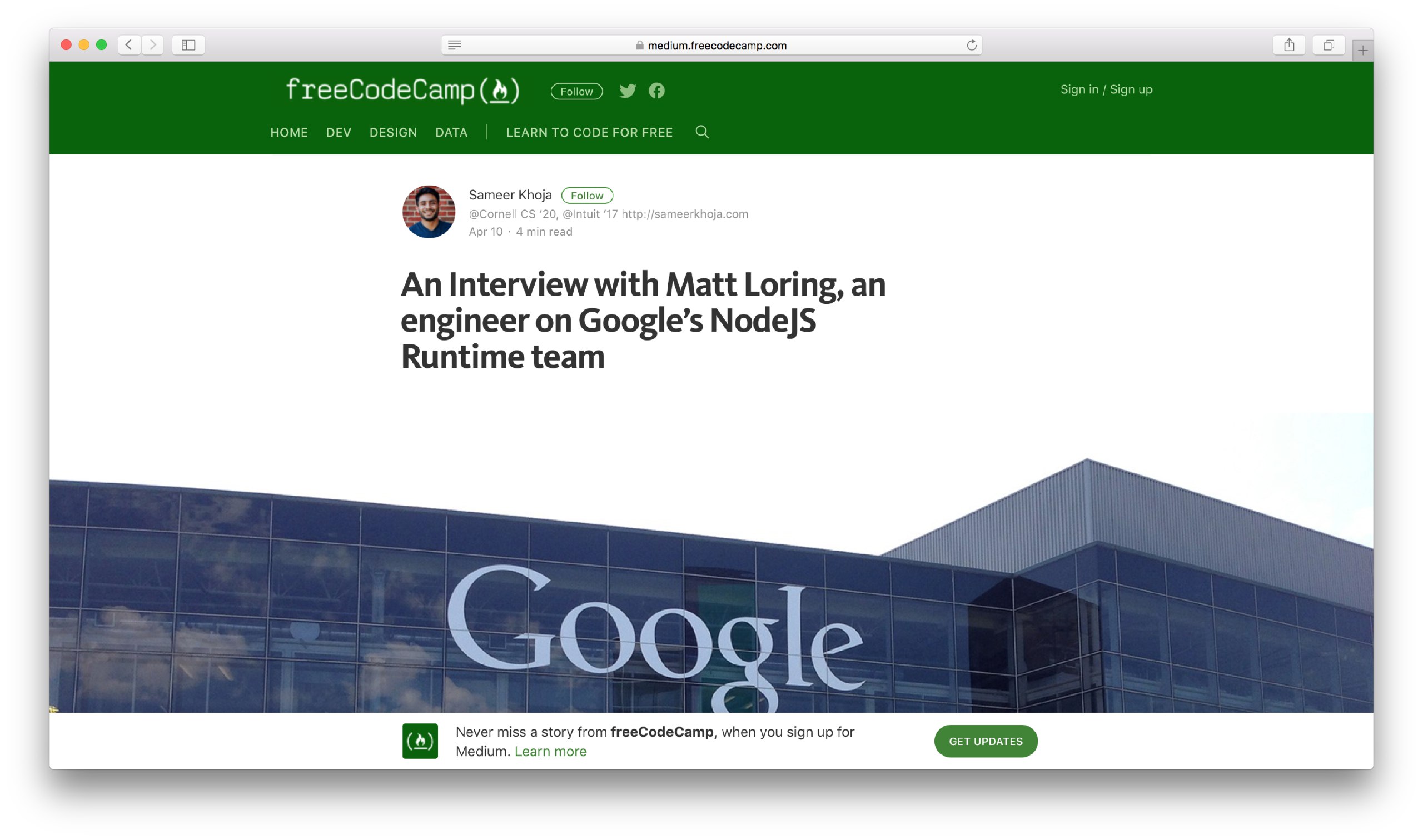Open the Learn more link

(x=550, y=751)
